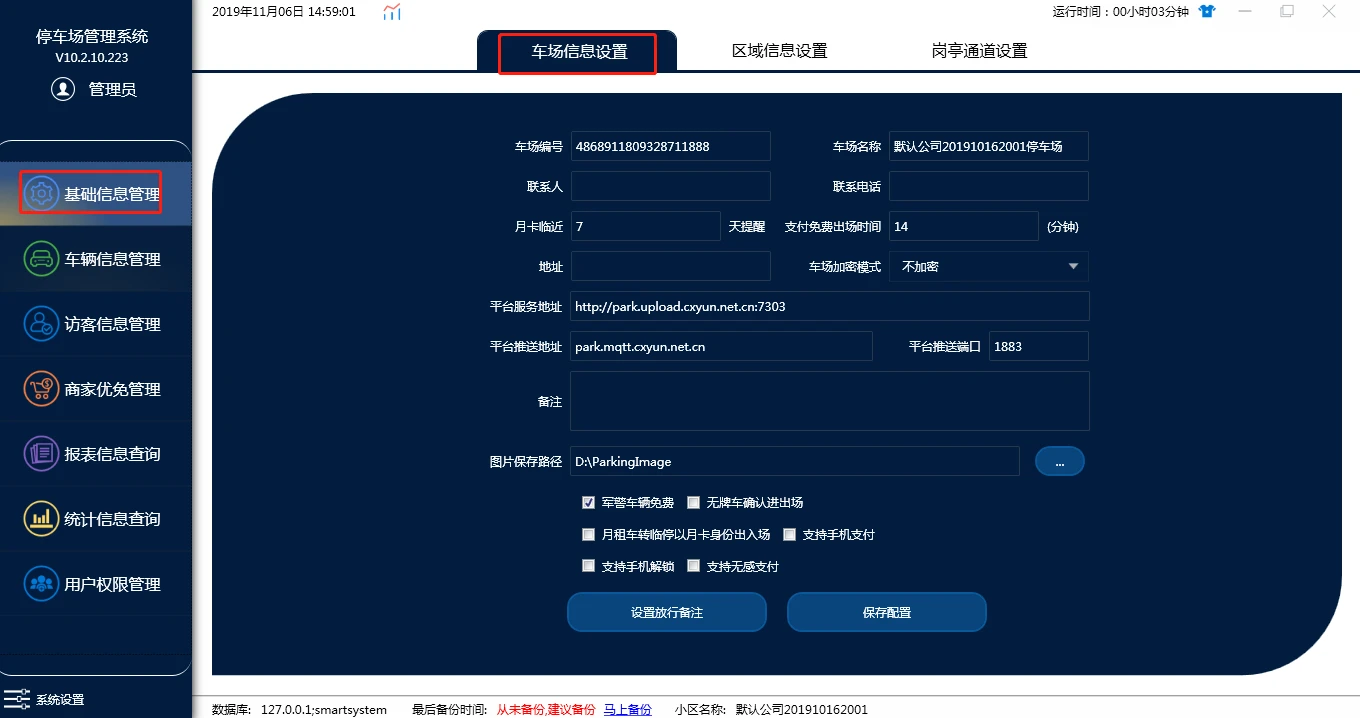This screenshot has height=718, width=1360.
Task: Click 地址 input field
Action: coord(670,267)
